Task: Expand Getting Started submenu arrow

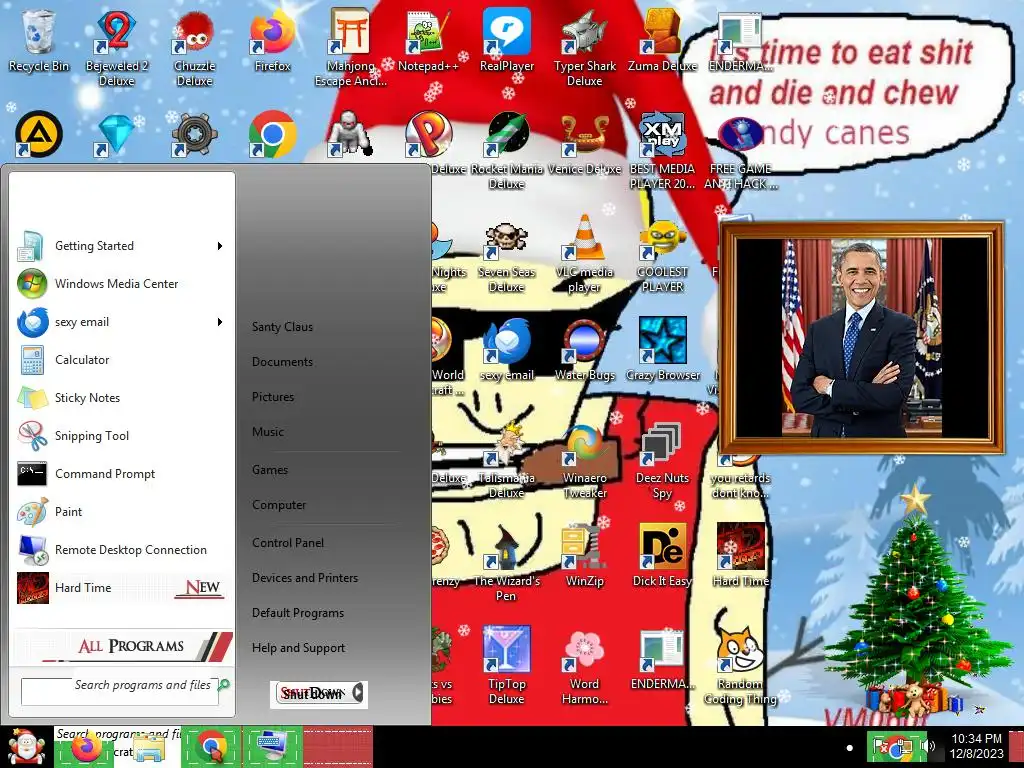Action: point(220,246)
